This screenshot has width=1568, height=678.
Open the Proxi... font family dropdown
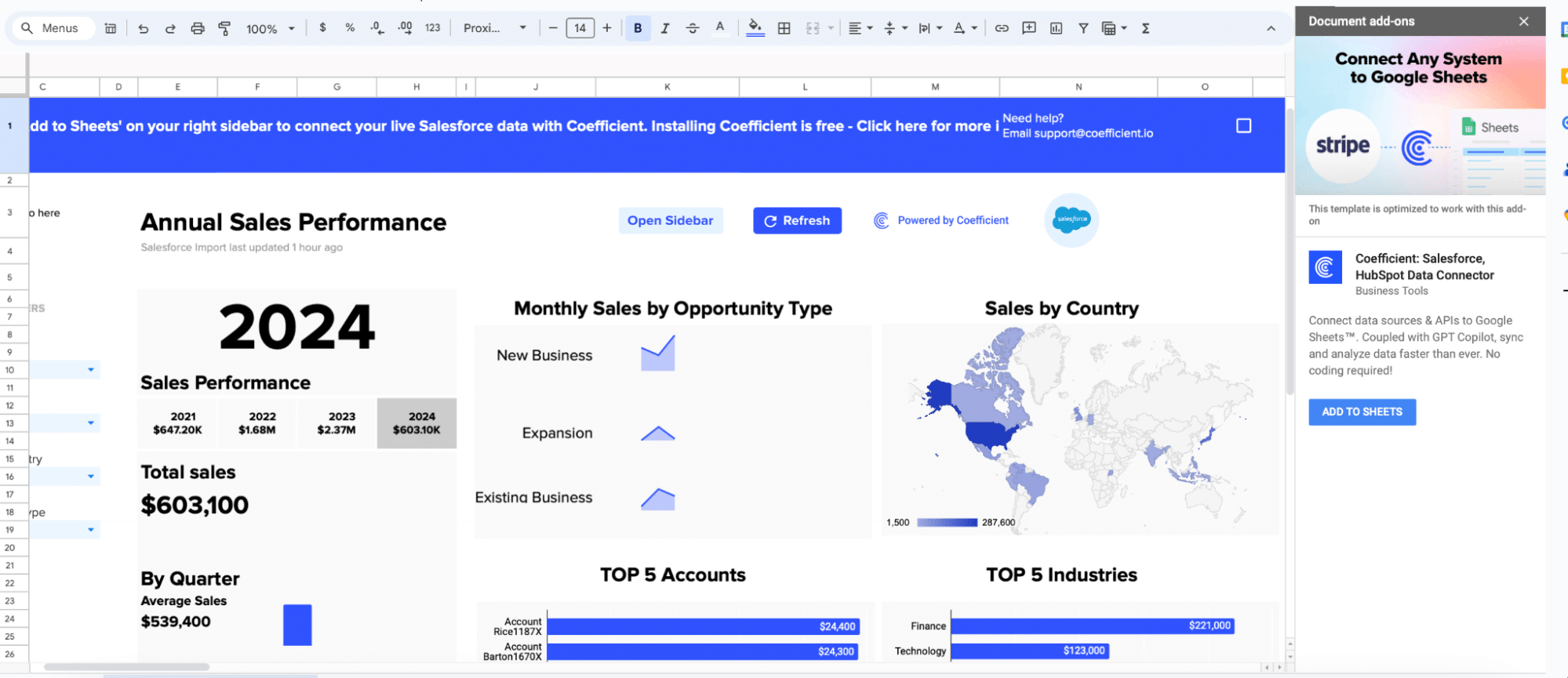point(494,28)
